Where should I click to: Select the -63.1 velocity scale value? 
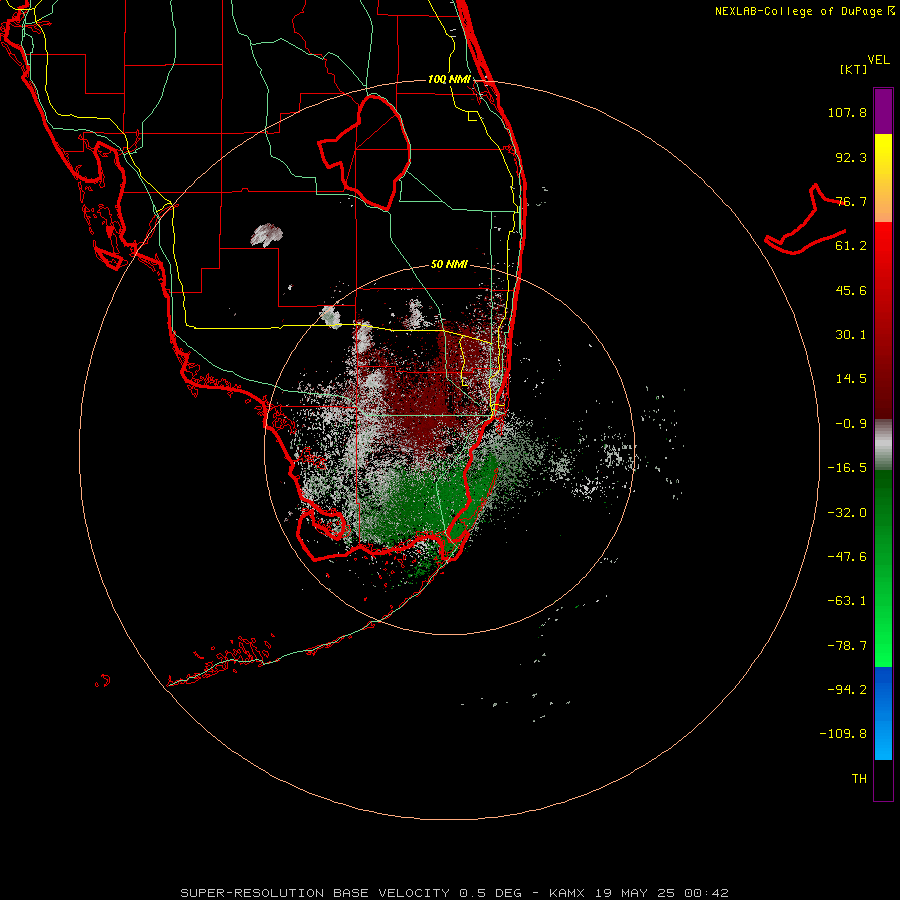click(847, 601)
